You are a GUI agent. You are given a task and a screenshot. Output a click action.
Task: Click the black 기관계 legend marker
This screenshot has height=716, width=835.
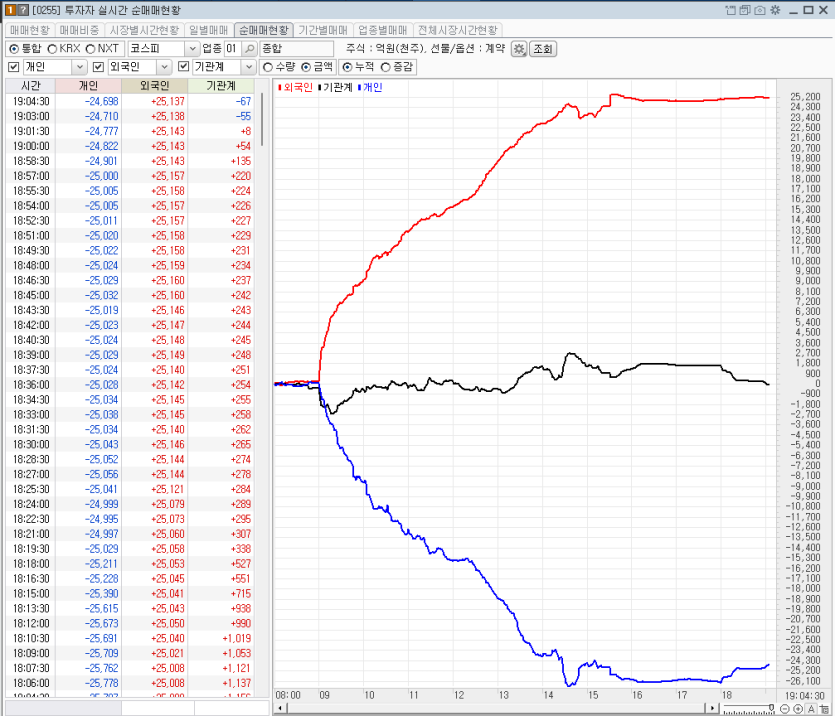click(320, 87)
